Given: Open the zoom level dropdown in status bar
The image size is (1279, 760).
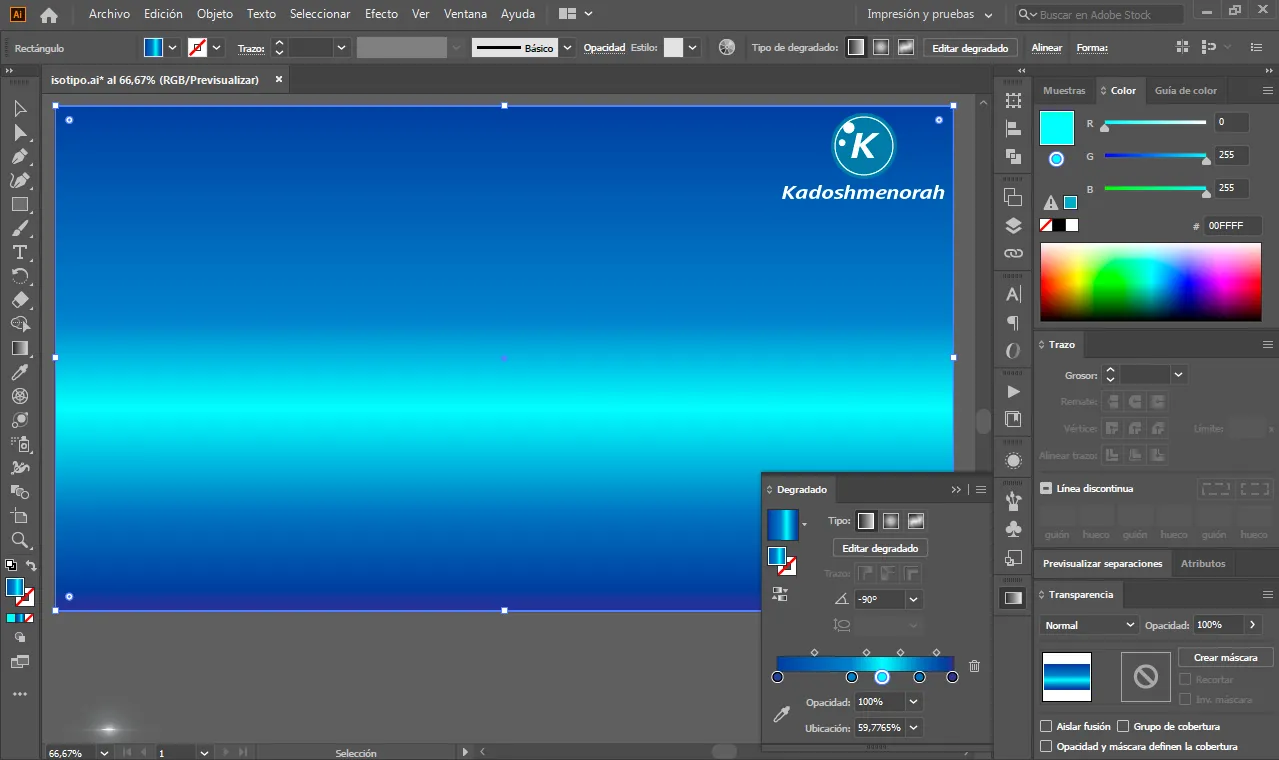Looking at the screenshot, I should (105, 752).
